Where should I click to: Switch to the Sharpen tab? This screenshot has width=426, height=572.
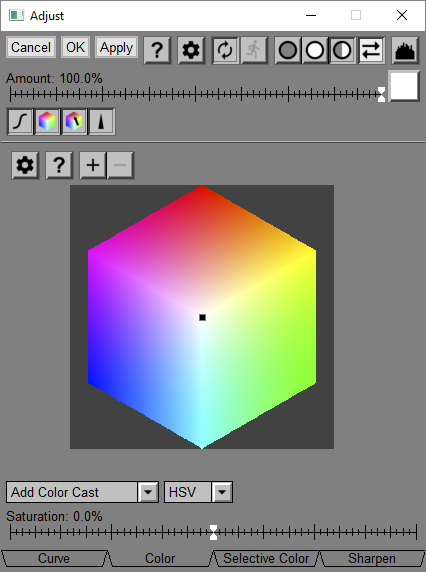point(372,559)
